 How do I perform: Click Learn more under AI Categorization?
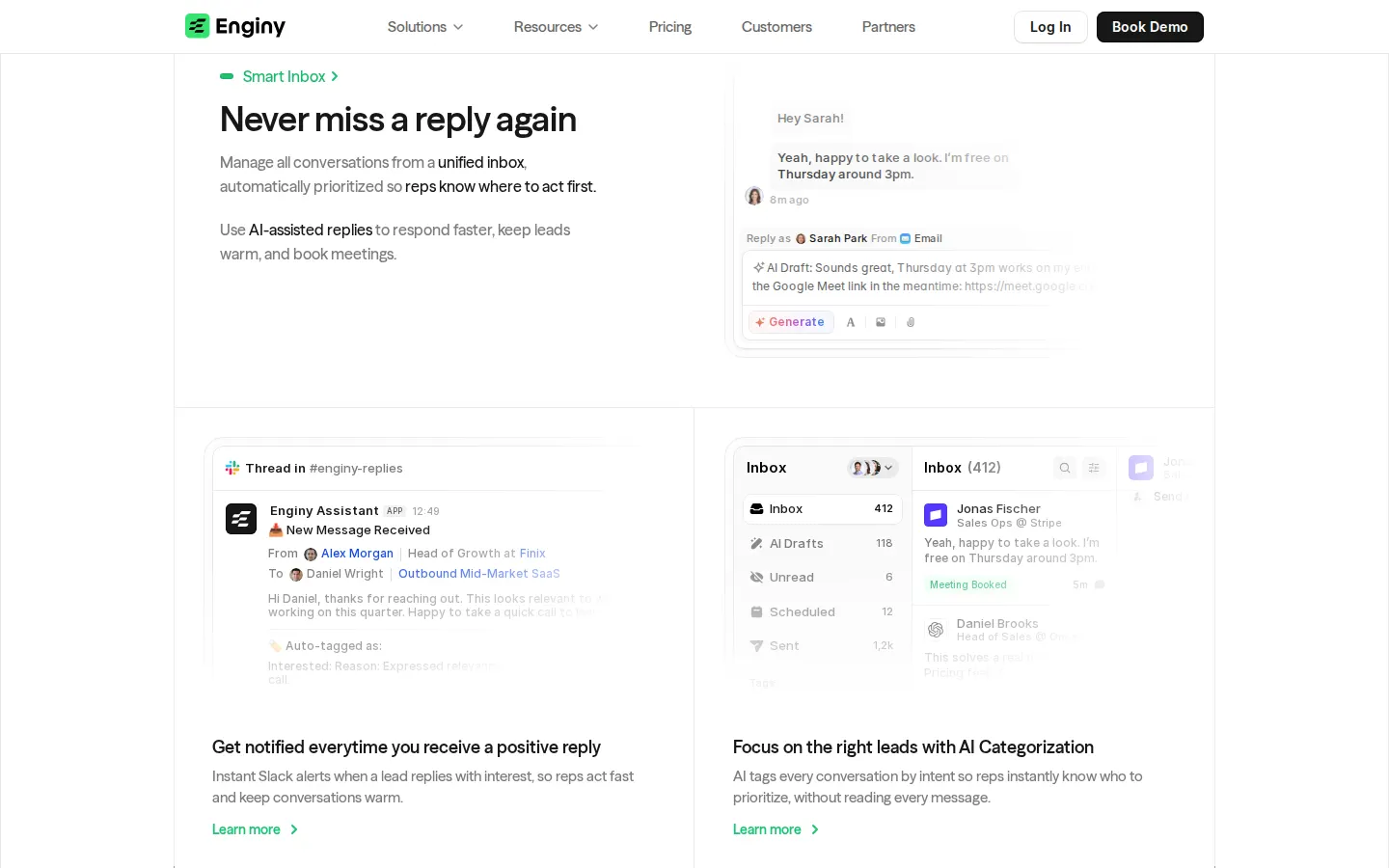[x=776, y=829]
